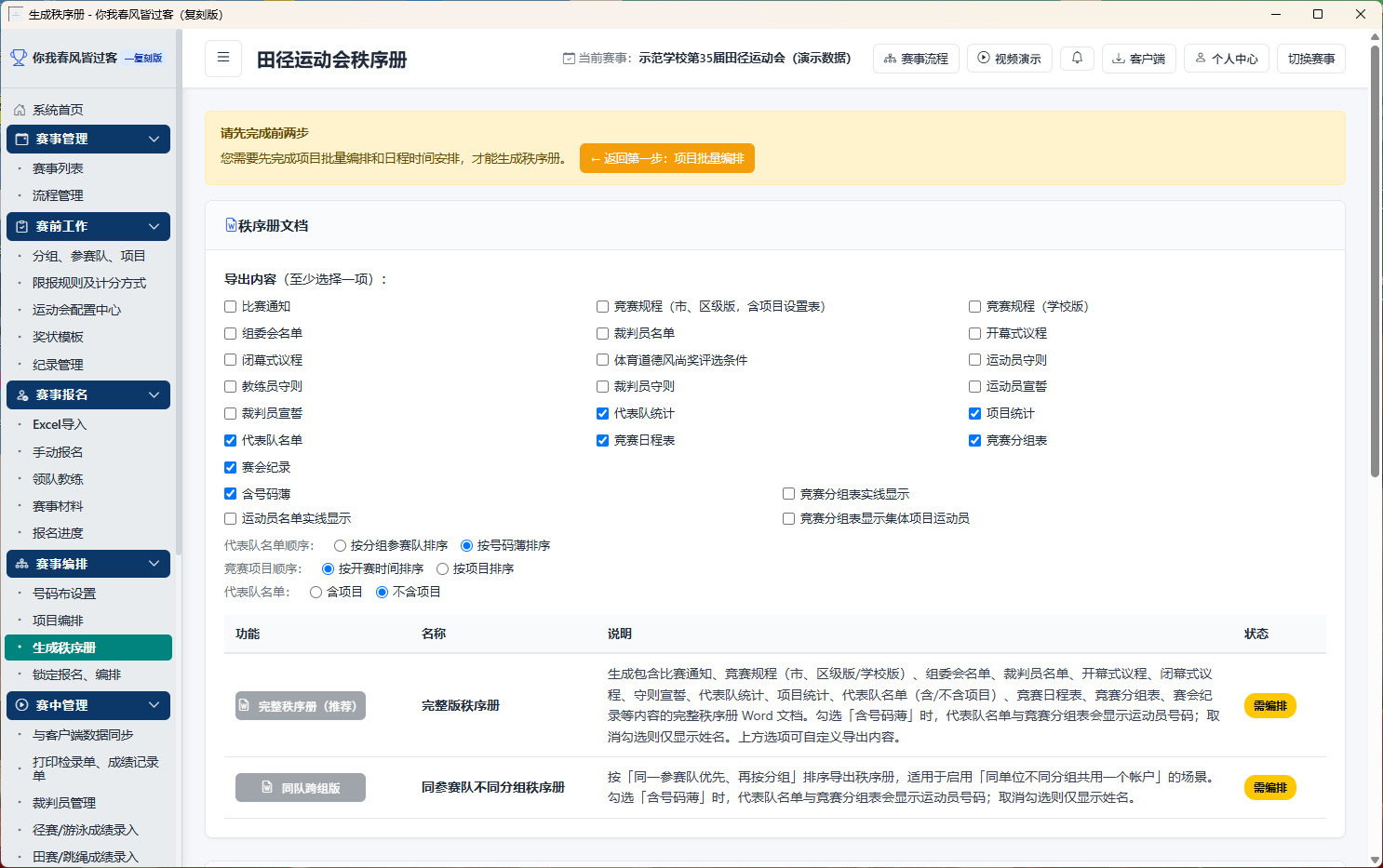
Task: Uncheck the 含号码薄 checkbox
Action: [230, 494]
